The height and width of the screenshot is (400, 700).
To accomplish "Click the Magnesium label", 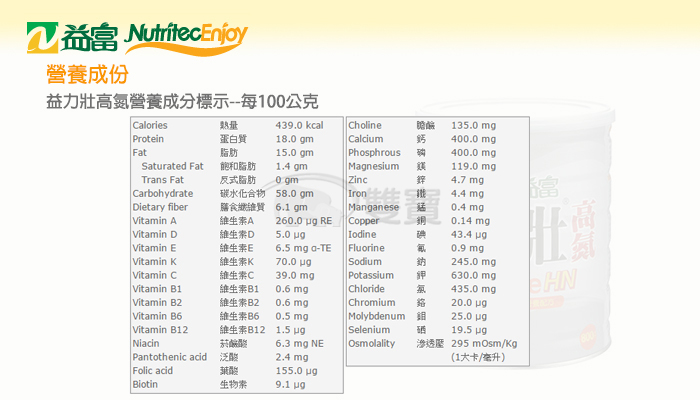I will tap(374, 167).
